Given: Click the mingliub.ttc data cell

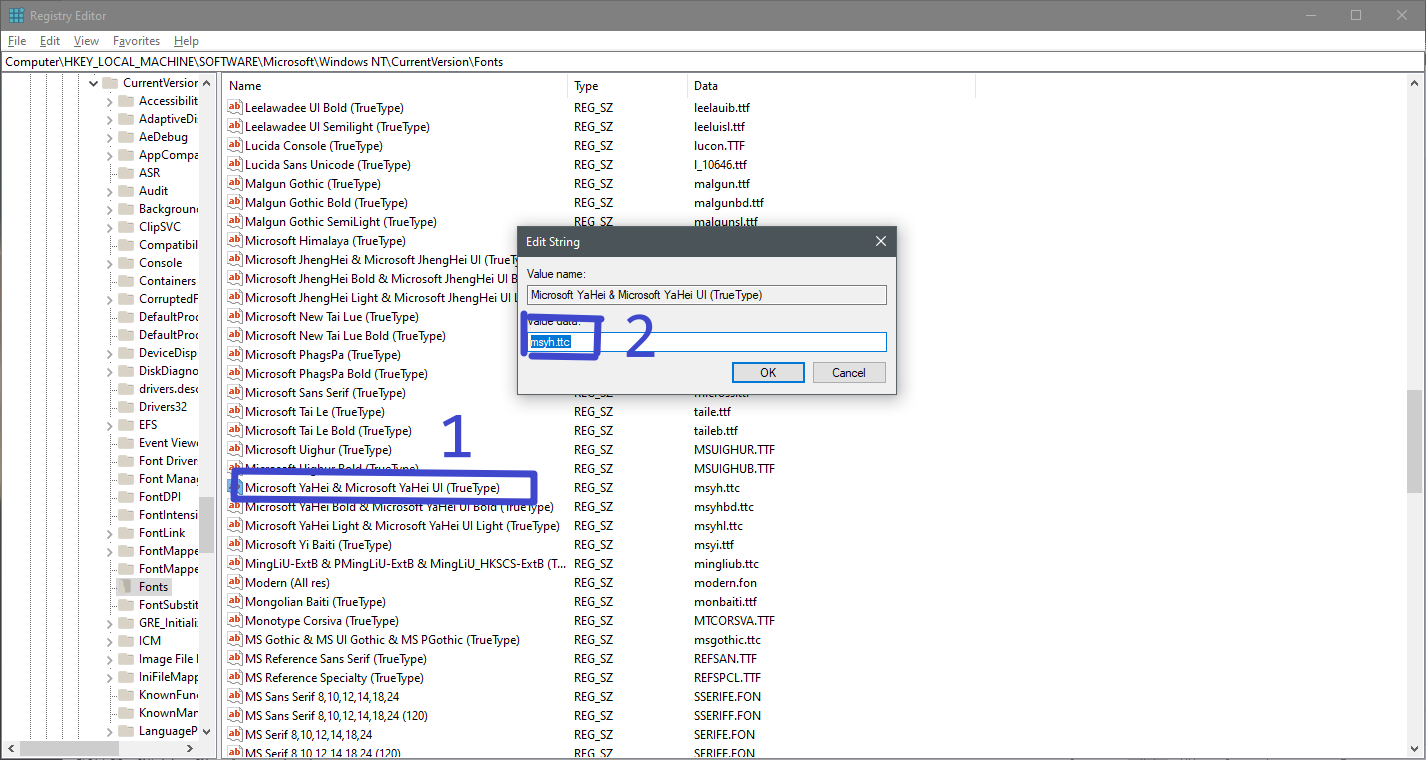Looking at the screenshot, I should [x=726, y=564].
